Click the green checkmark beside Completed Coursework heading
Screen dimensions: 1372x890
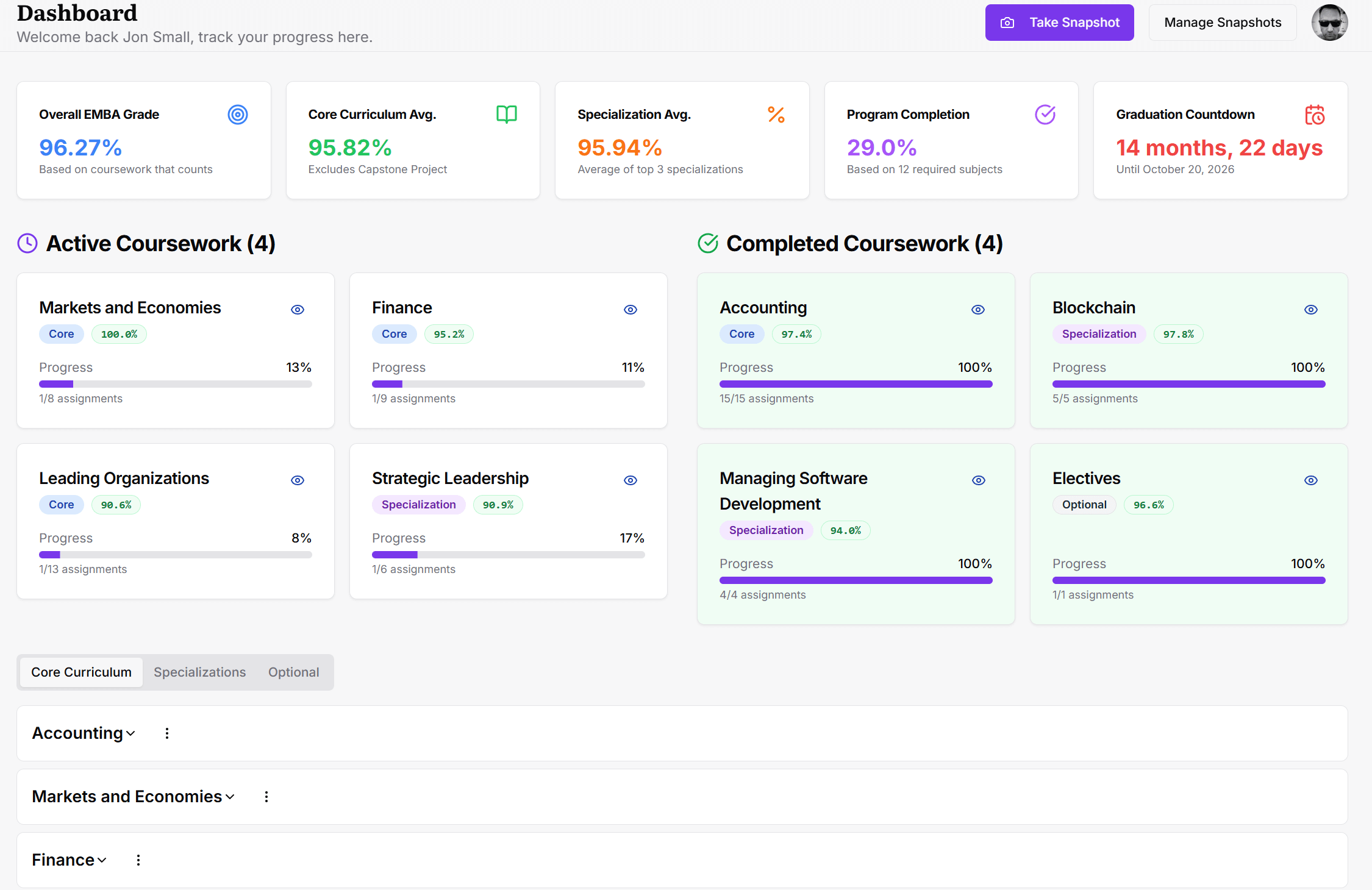coord(707,243)
